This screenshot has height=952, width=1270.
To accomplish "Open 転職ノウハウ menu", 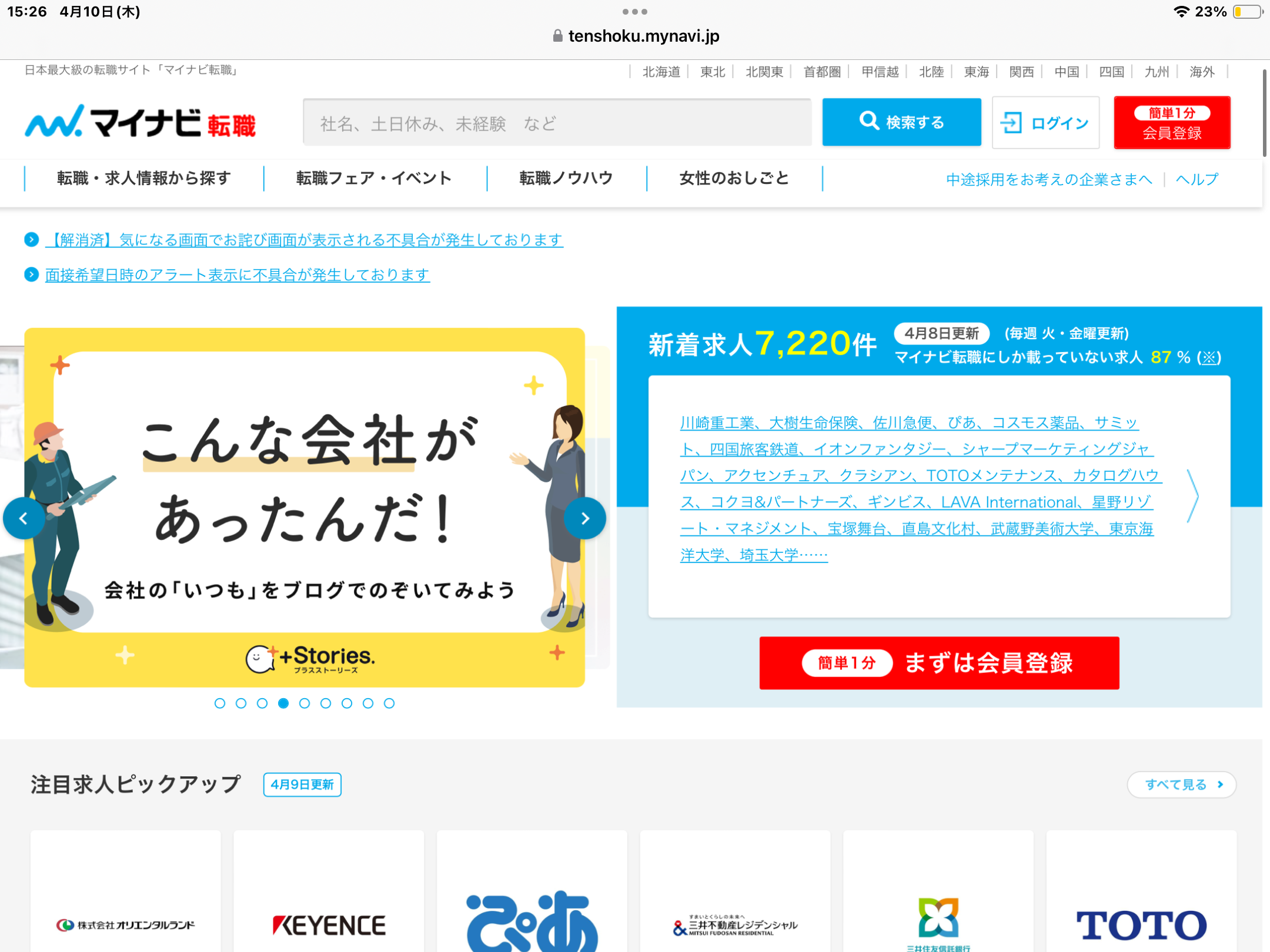I will [x=566, y=178].
